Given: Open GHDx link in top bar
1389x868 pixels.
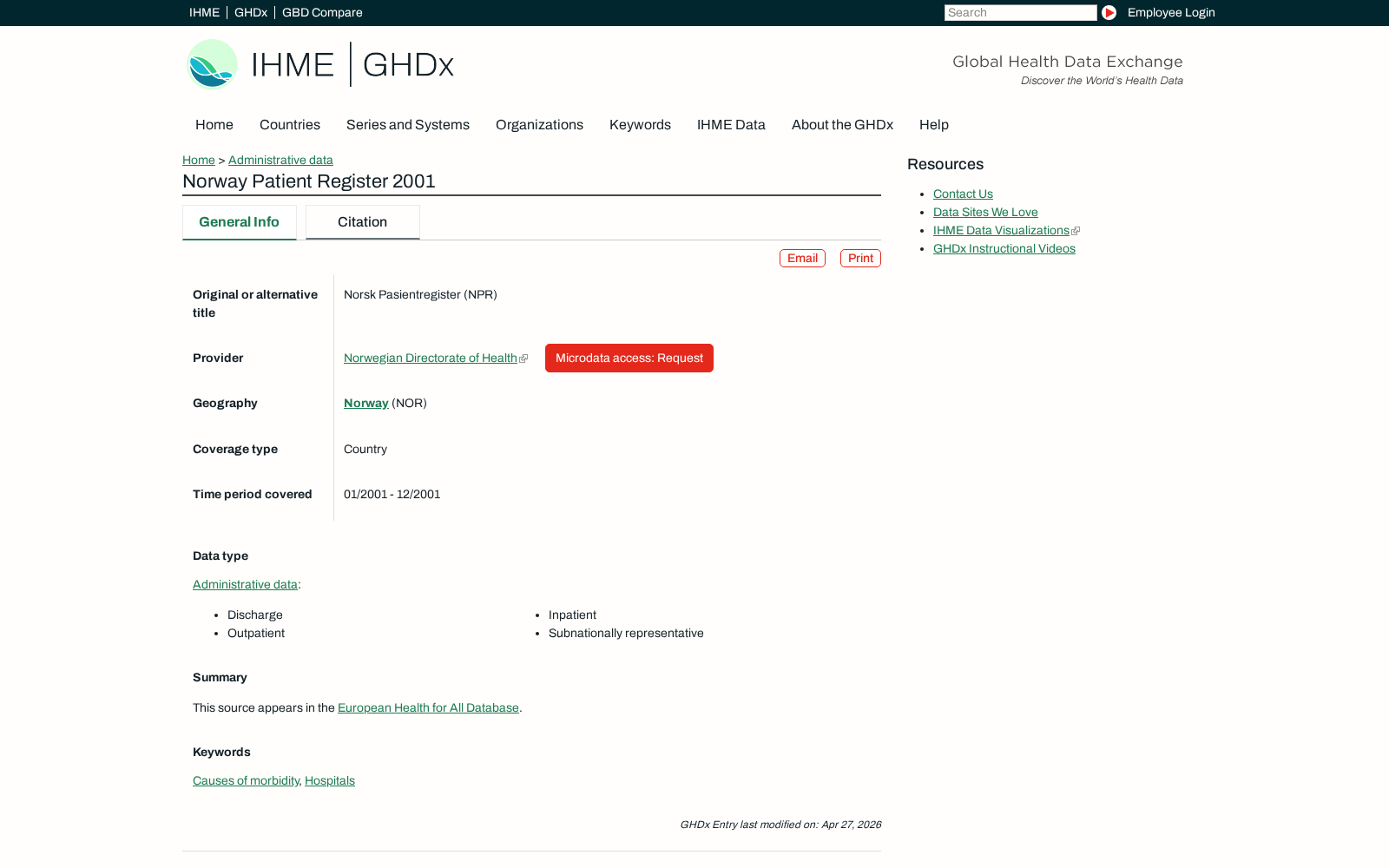Looking at the screenshot, I should tap(251, 12).
